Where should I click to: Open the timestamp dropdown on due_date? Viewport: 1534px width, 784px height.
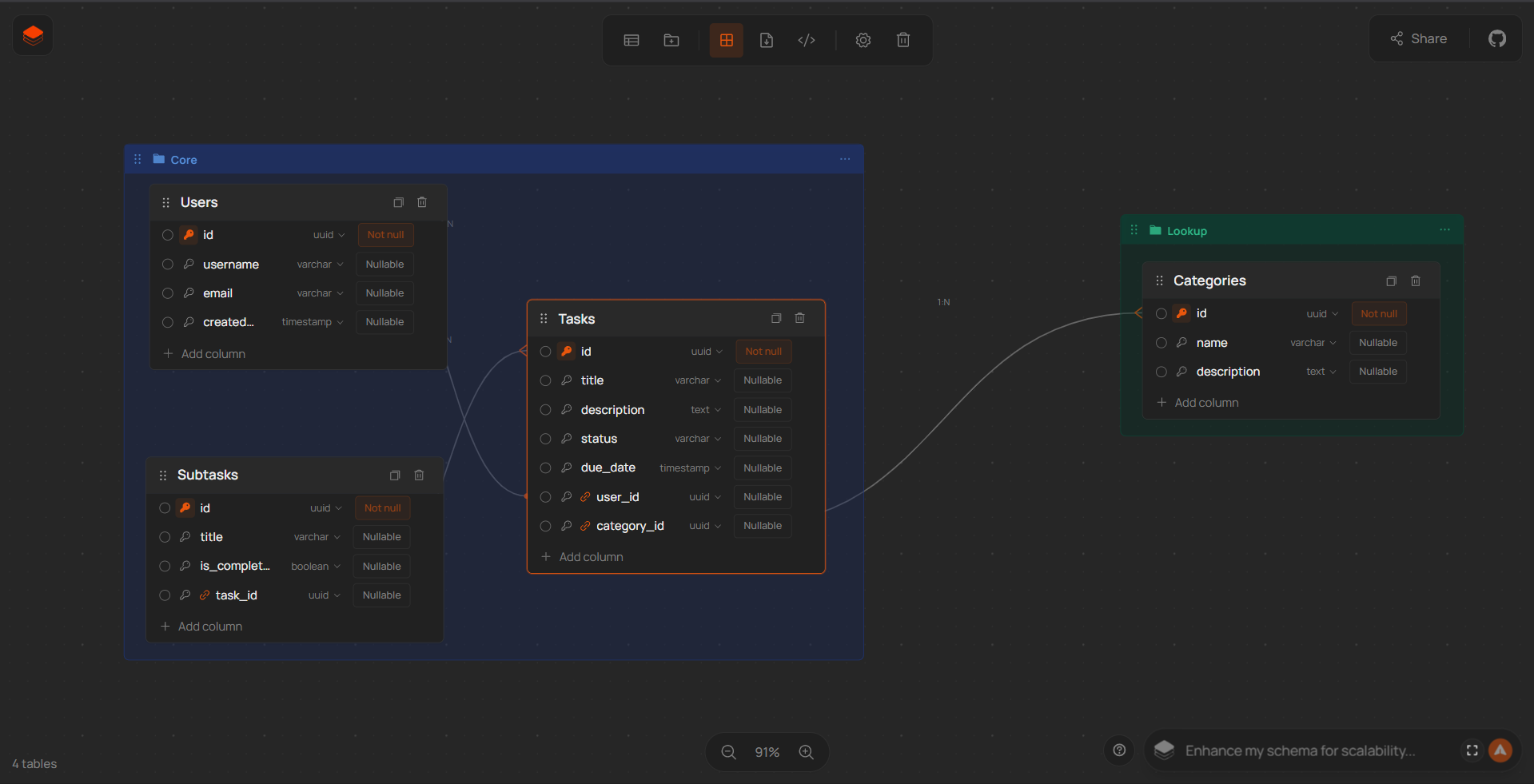pos(689,468)
